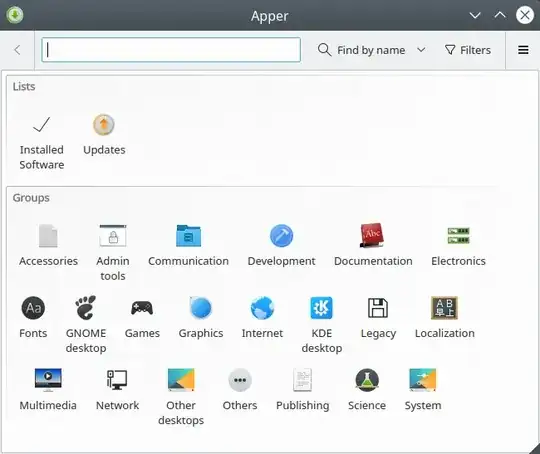Browse the Legacy group

pos(378,318)
